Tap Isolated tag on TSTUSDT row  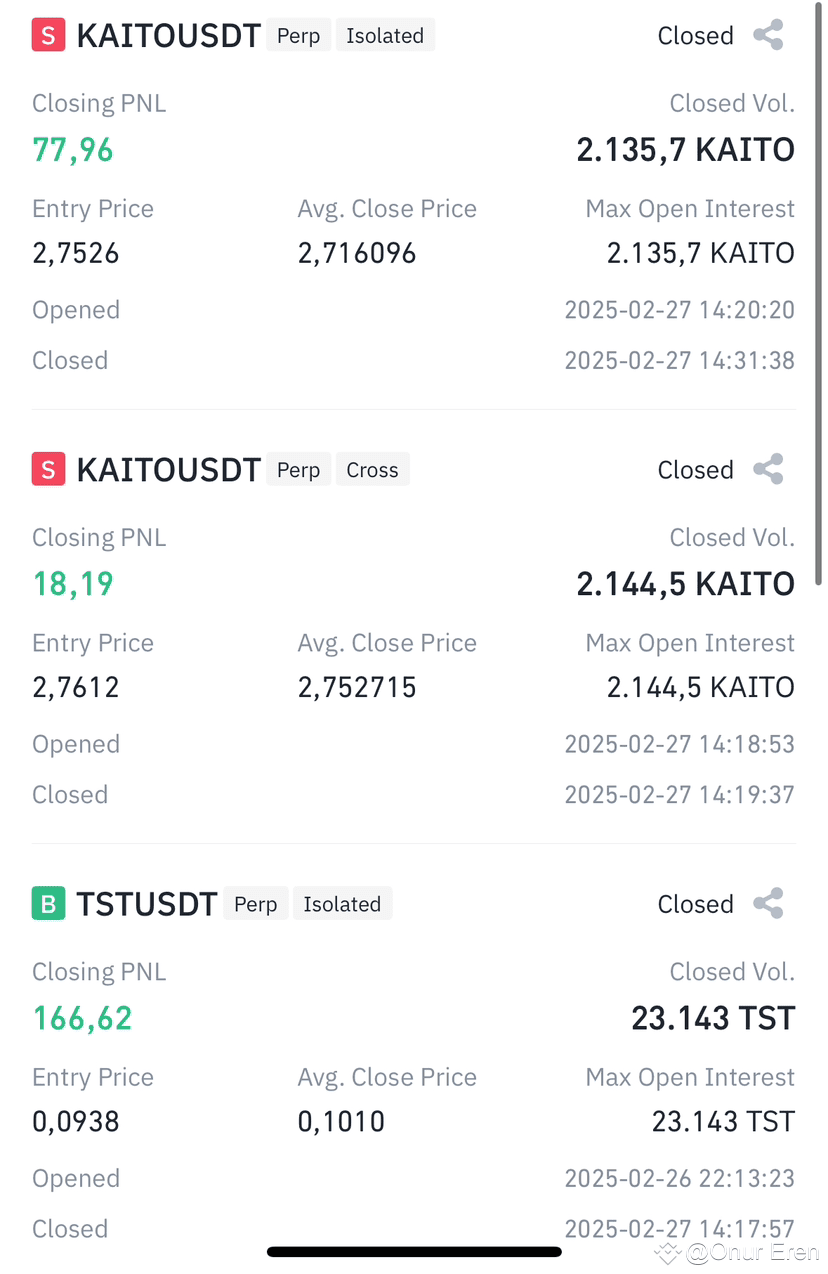(342, 904)
